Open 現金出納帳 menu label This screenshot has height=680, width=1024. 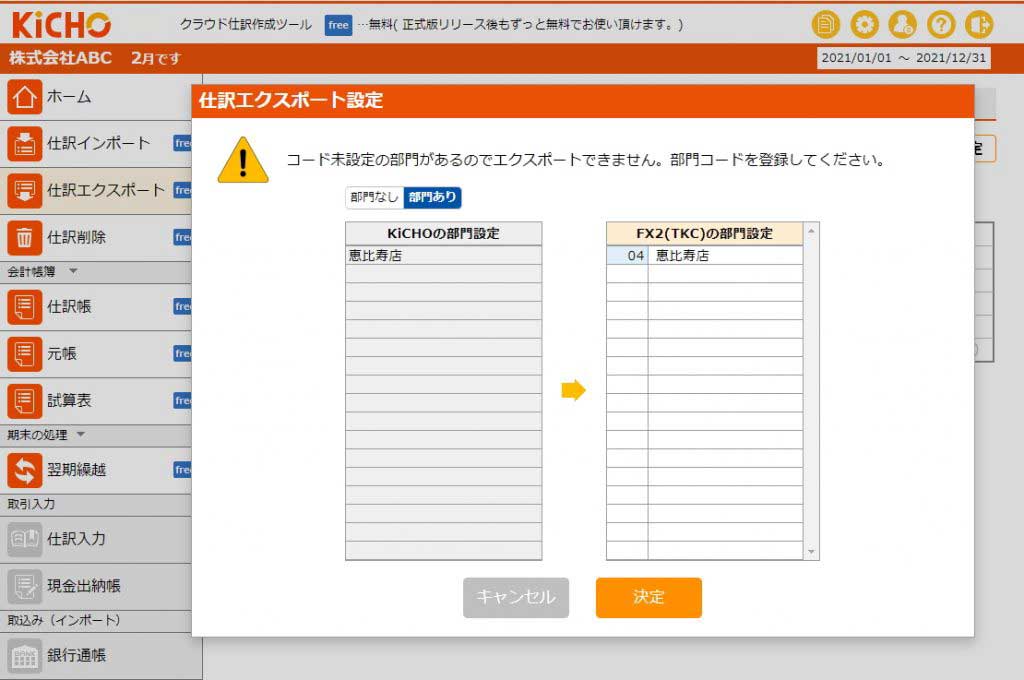point(84,586)
